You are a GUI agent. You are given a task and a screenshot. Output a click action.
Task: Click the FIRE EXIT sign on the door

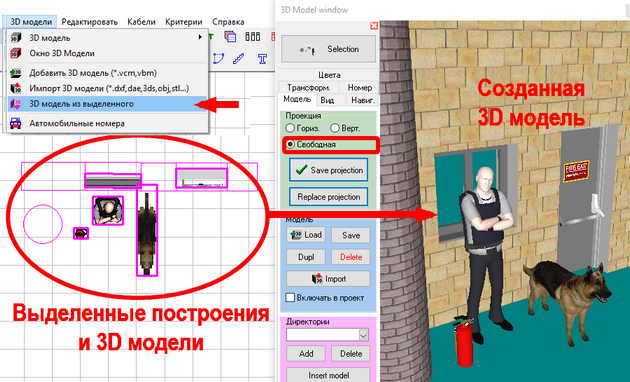coord(576,171)
